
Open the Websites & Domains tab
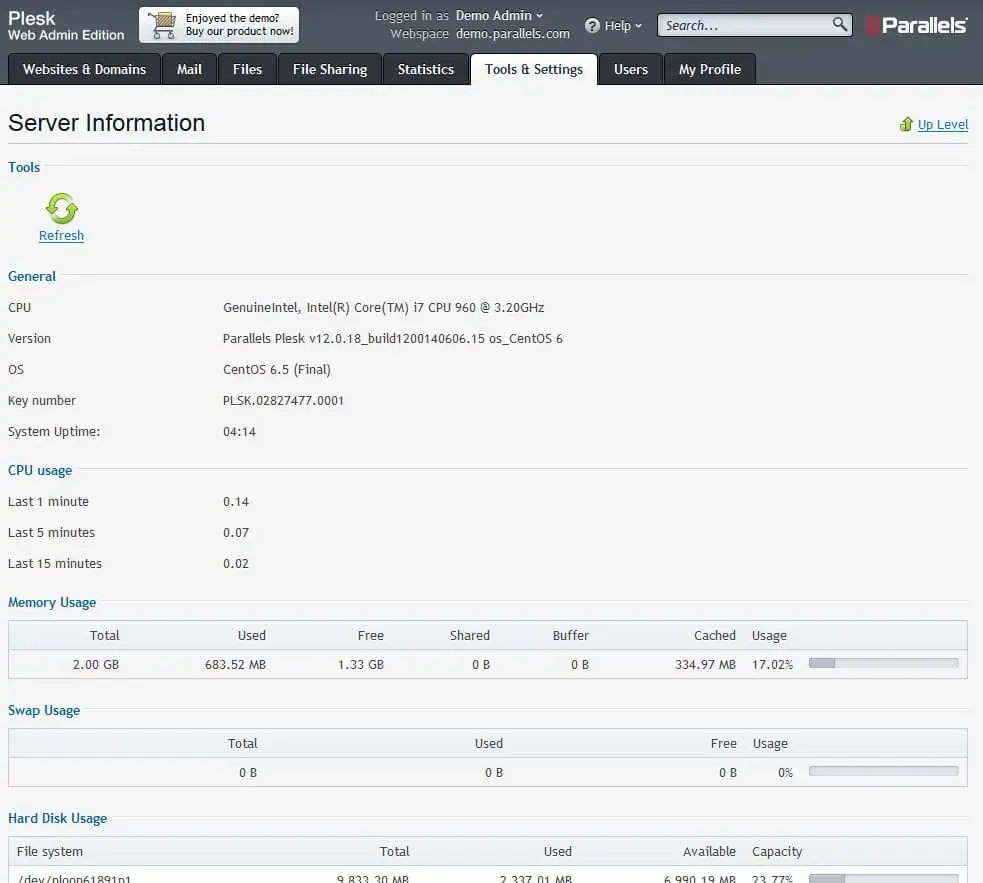84,69
